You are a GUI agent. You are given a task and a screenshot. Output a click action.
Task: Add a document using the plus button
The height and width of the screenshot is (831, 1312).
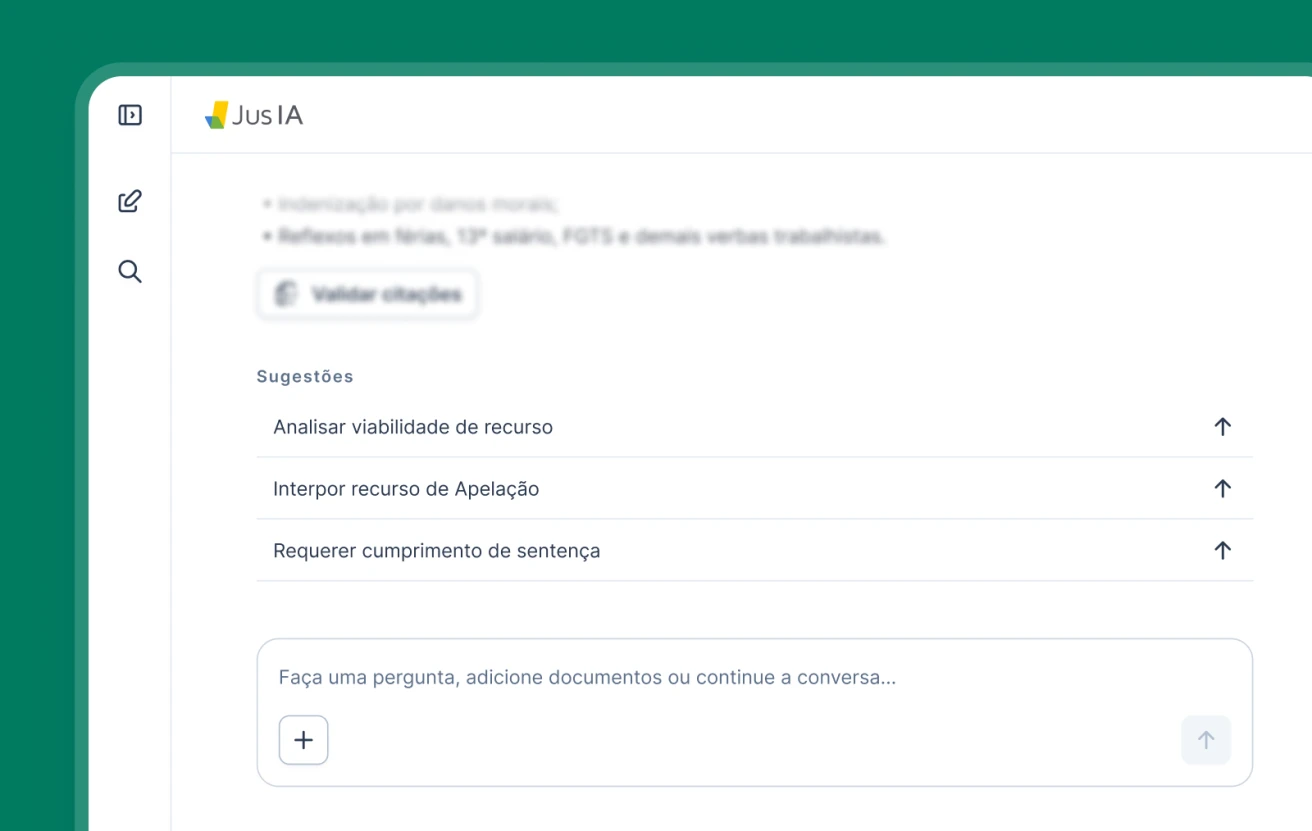(x=304, y=740)
